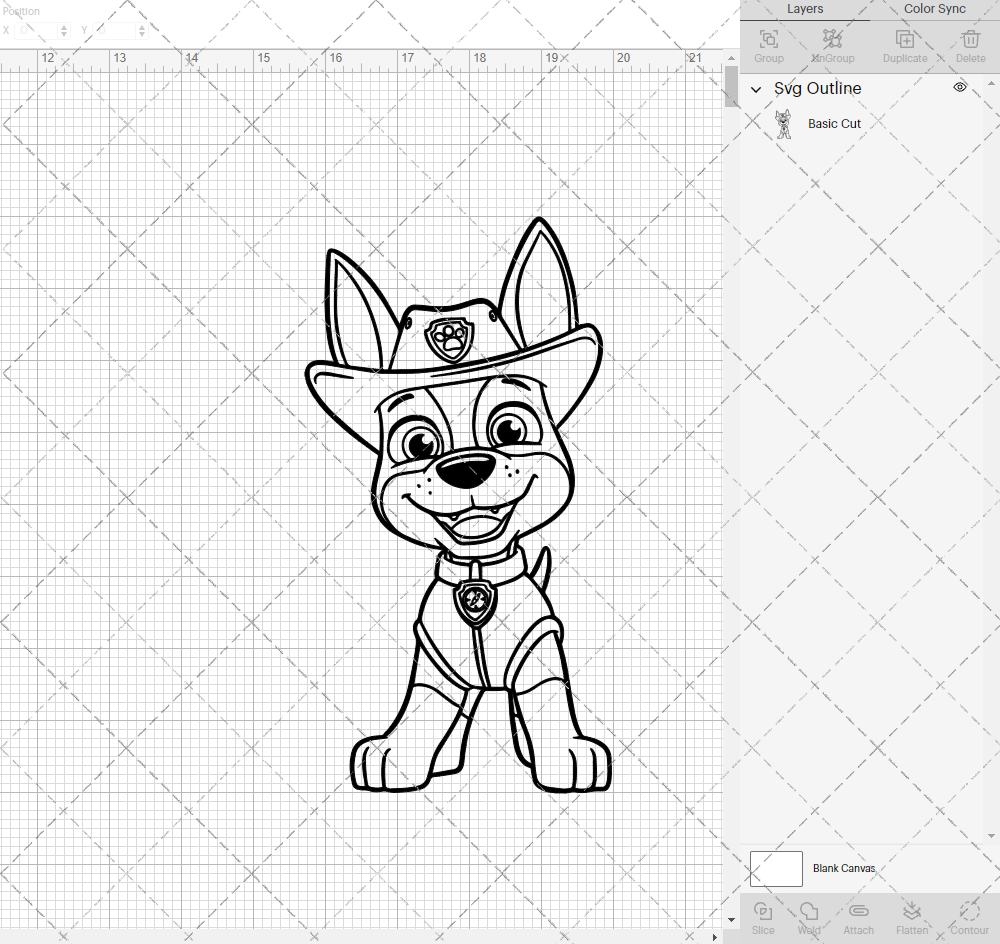Click the Y position input field

tap(116, 30)
